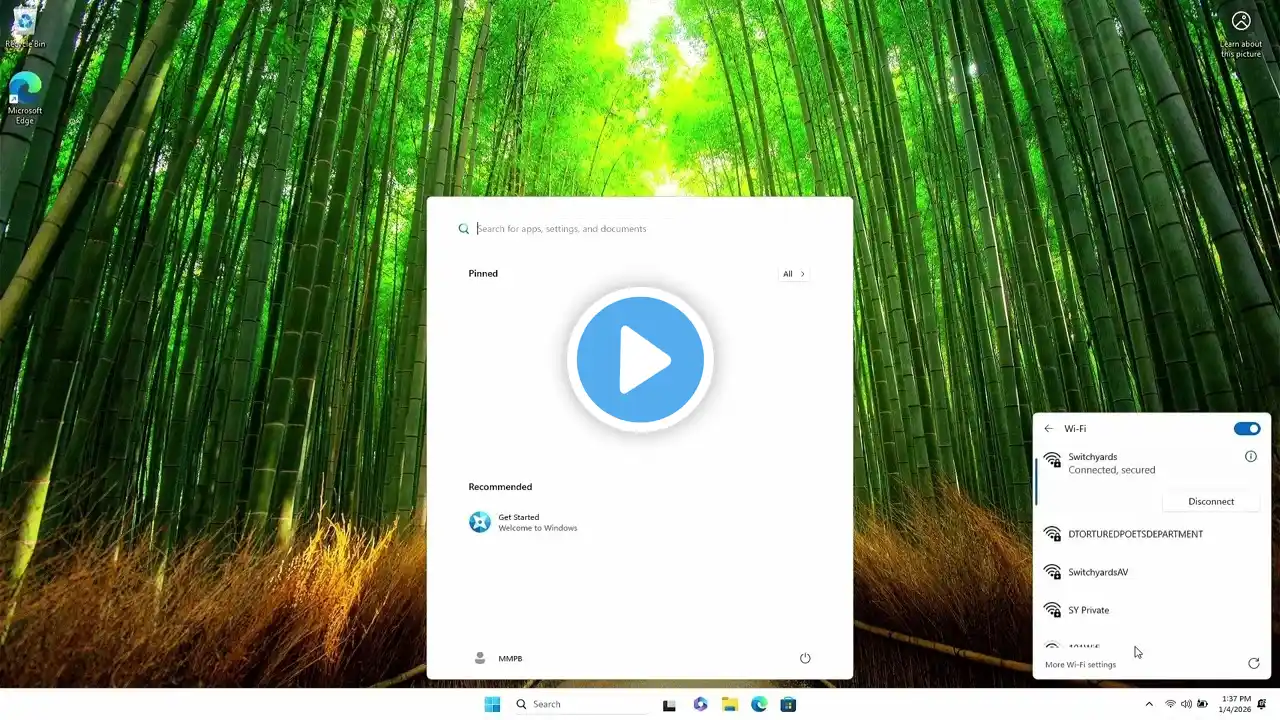Go back from the Wi-Fi panel

[x=1048, y=429]
